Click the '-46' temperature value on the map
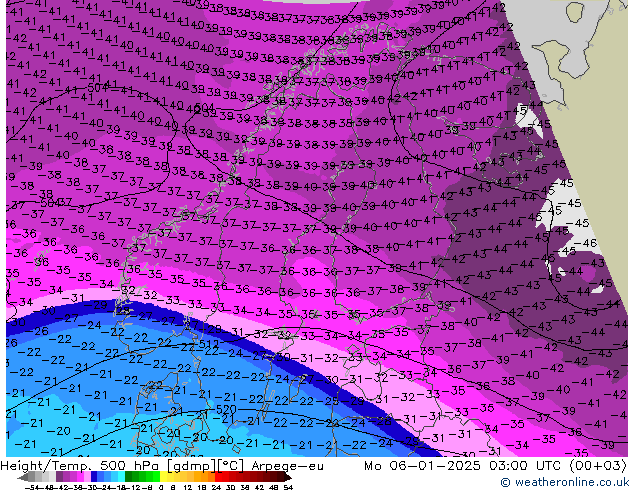Screen dimensions: 634x490 (585, 243)
